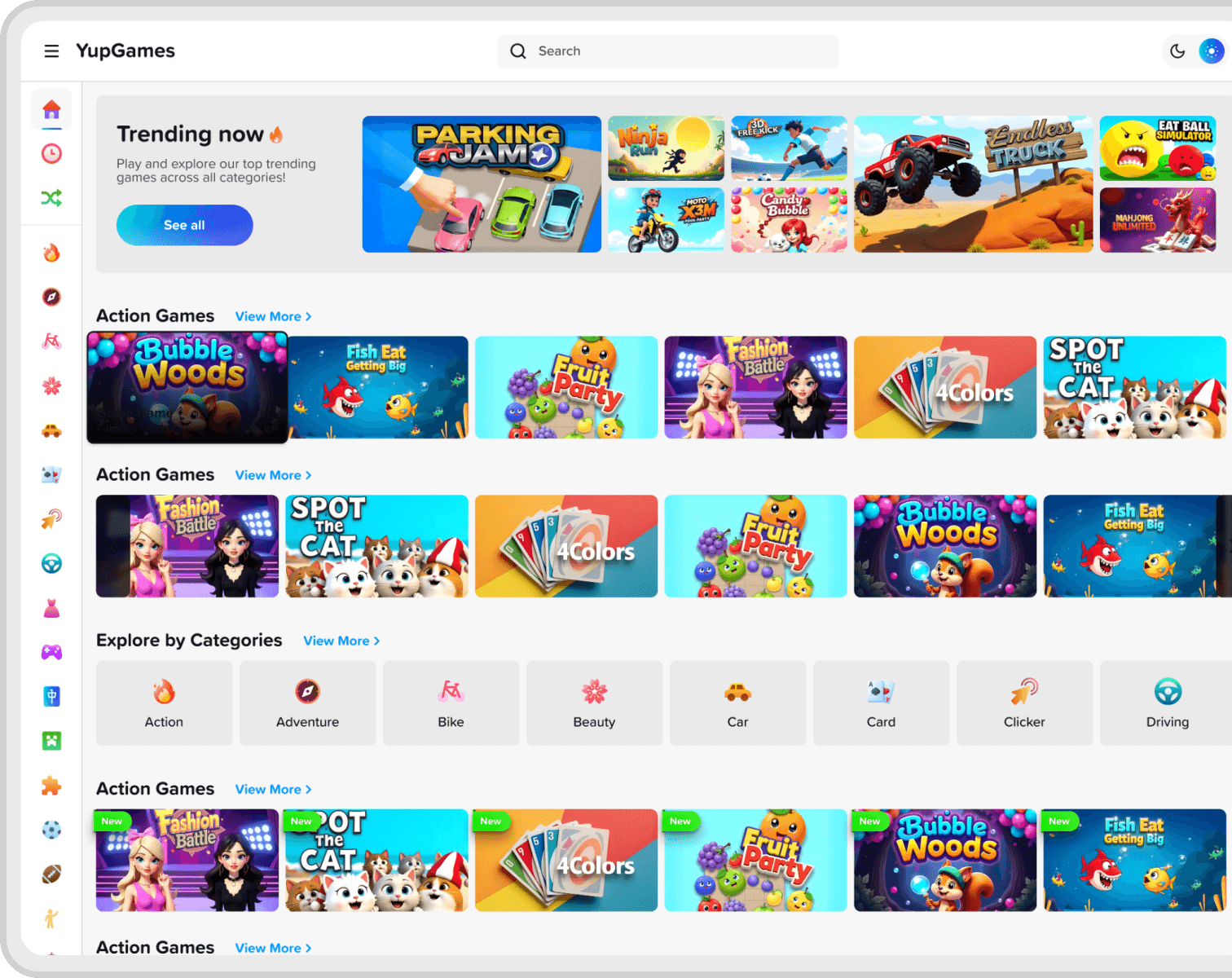Screen dimensions: 1232x978
Task: Click the shuffle random games icon
Action: (51, 198)
